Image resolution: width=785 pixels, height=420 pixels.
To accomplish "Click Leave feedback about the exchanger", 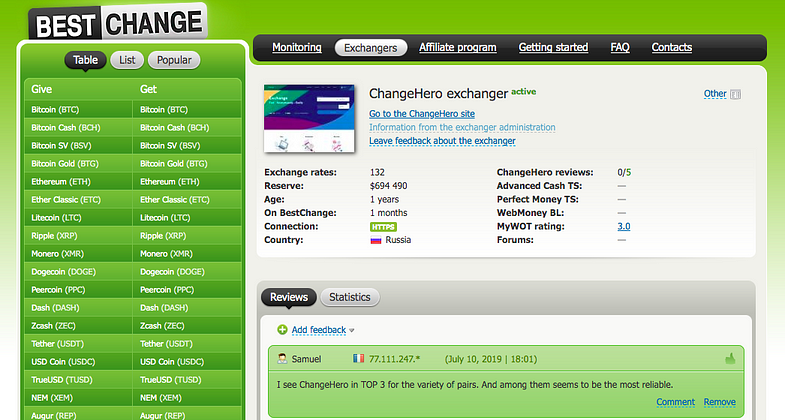I will [x=442, y=141].
